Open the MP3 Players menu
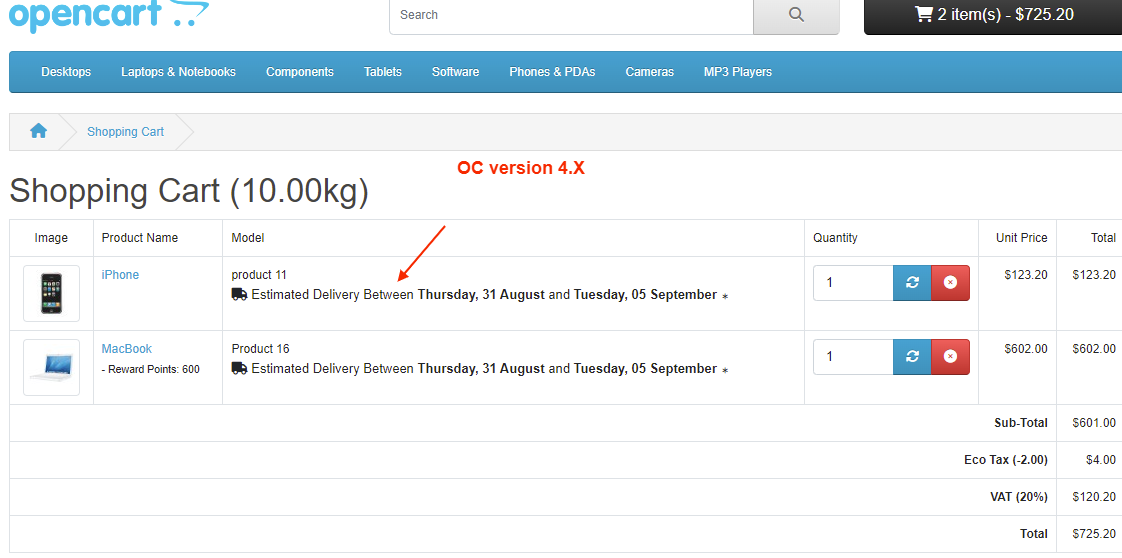The image size is (1122, 558). (x=738, y=72)
